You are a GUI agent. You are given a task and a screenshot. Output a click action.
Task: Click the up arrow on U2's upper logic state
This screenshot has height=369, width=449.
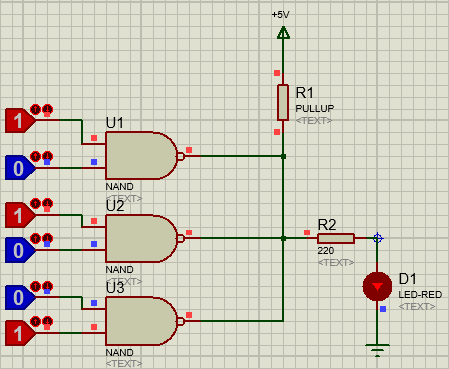click(x=35, y=203)
